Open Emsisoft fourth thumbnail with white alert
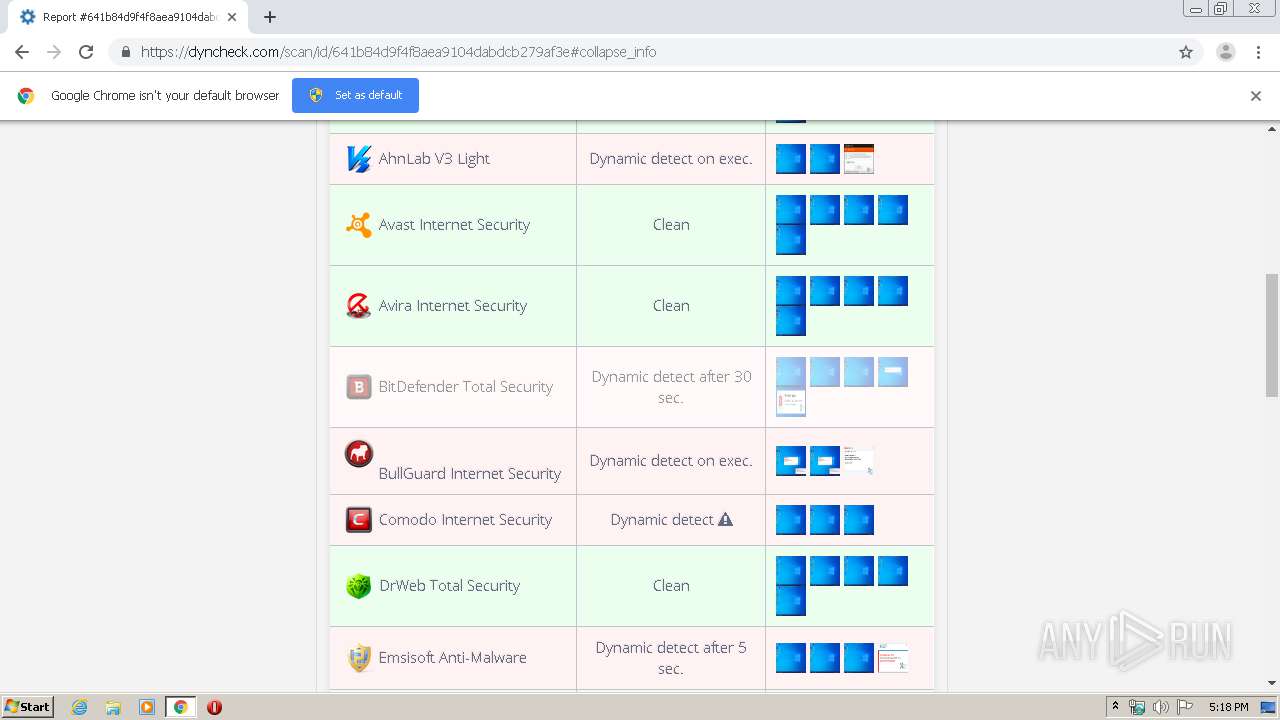Image resolution: width=1280 pixels, height=720 pixels. pos(893,658)
